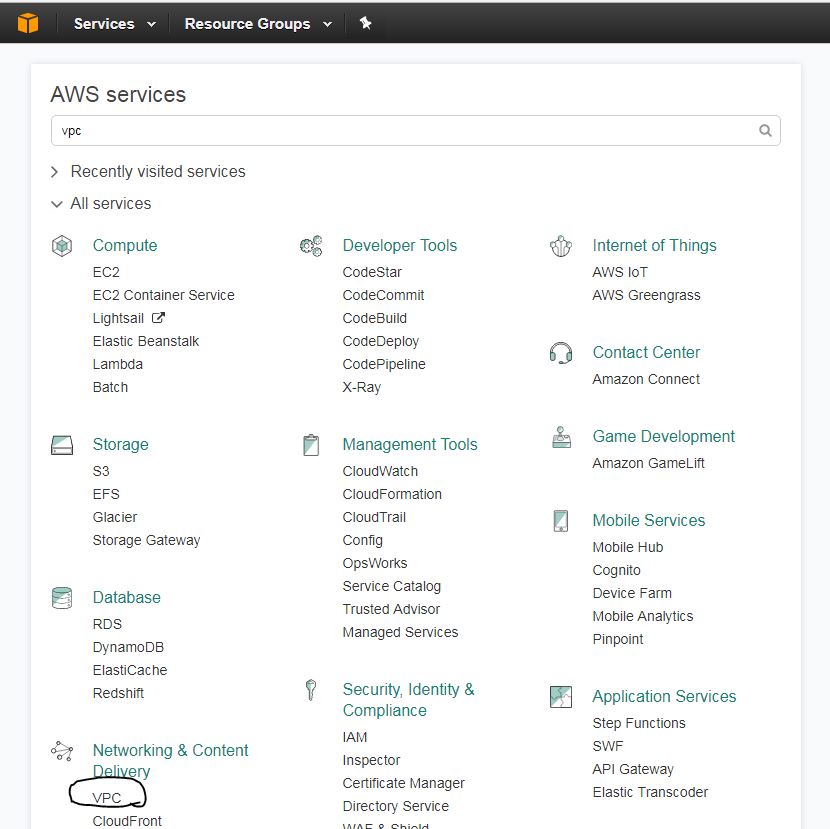This screenshot has width=830, height=829.
Task: Open the IAM service
Action: [x=355, y=737]
